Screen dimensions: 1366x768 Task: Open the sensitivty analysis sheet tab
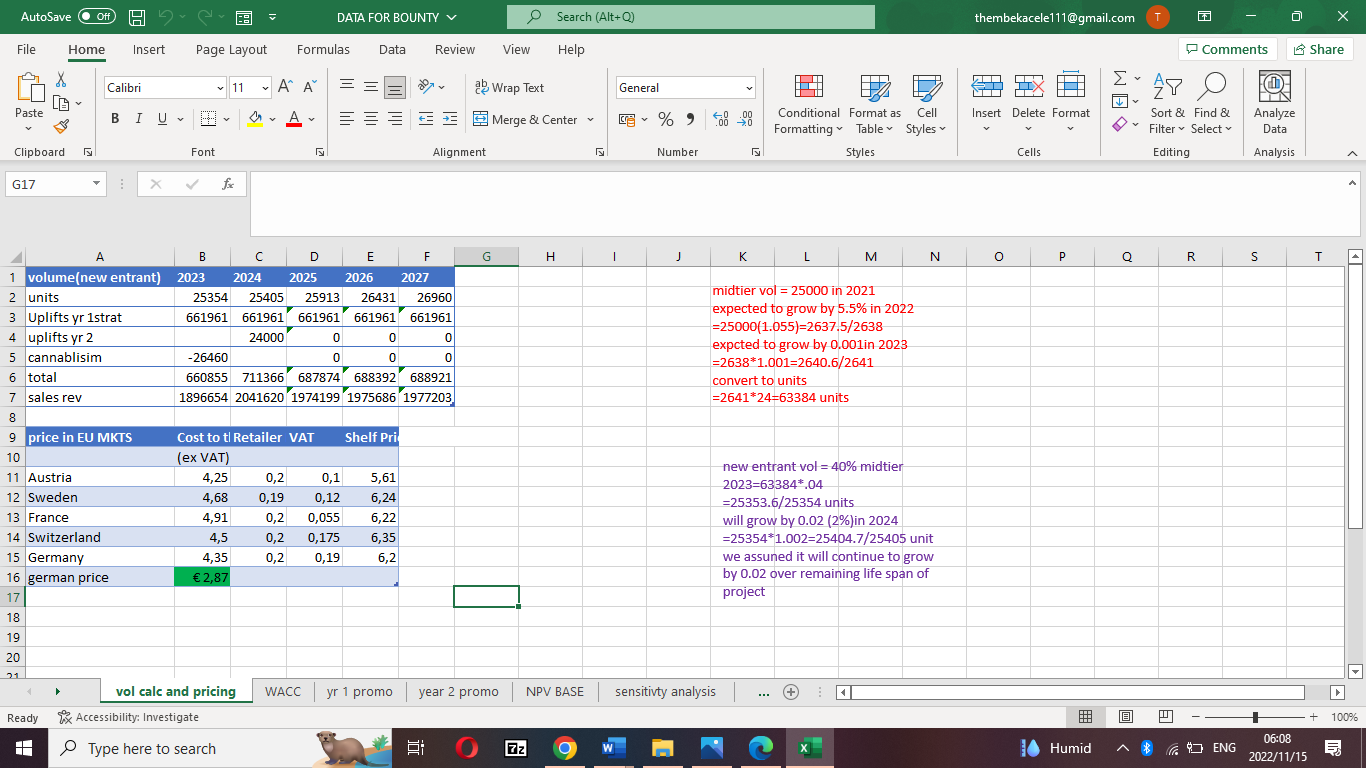pyautogui.click(x=665, y=692)
